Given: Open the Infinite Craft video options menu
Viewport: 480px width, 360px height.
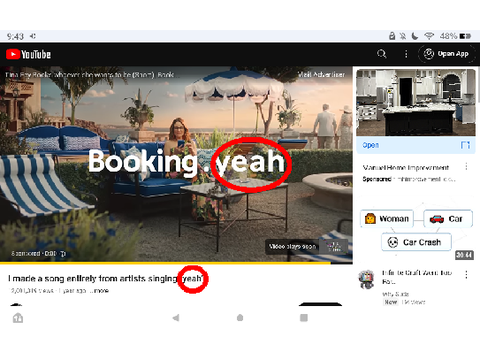Looking at the screenshot, I should [x=466, y=274].
